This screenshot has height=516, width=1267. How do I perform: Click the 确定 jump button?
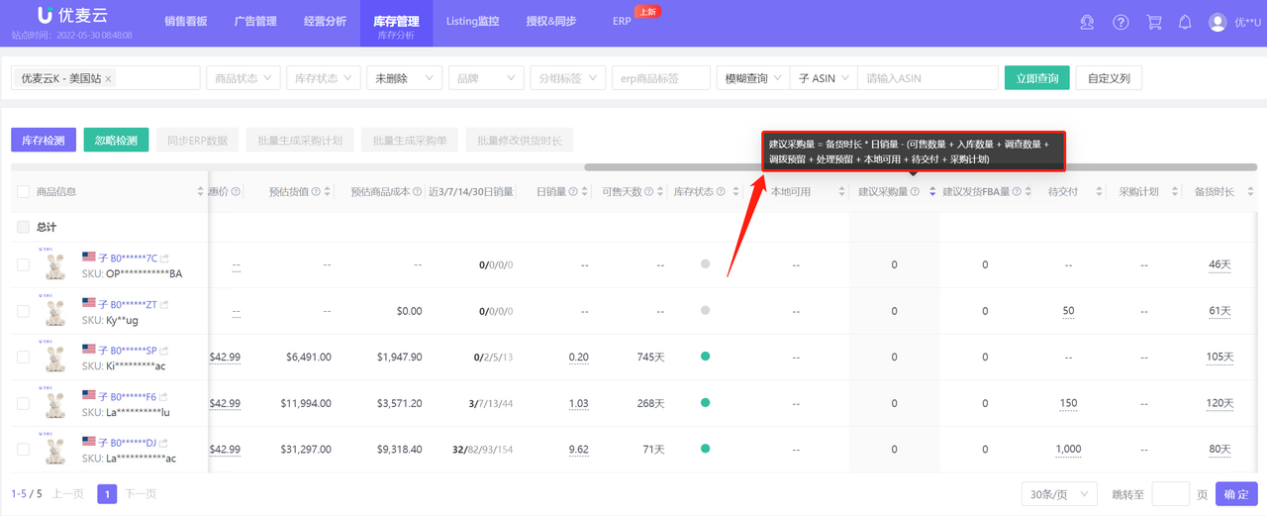point(1237,494)
